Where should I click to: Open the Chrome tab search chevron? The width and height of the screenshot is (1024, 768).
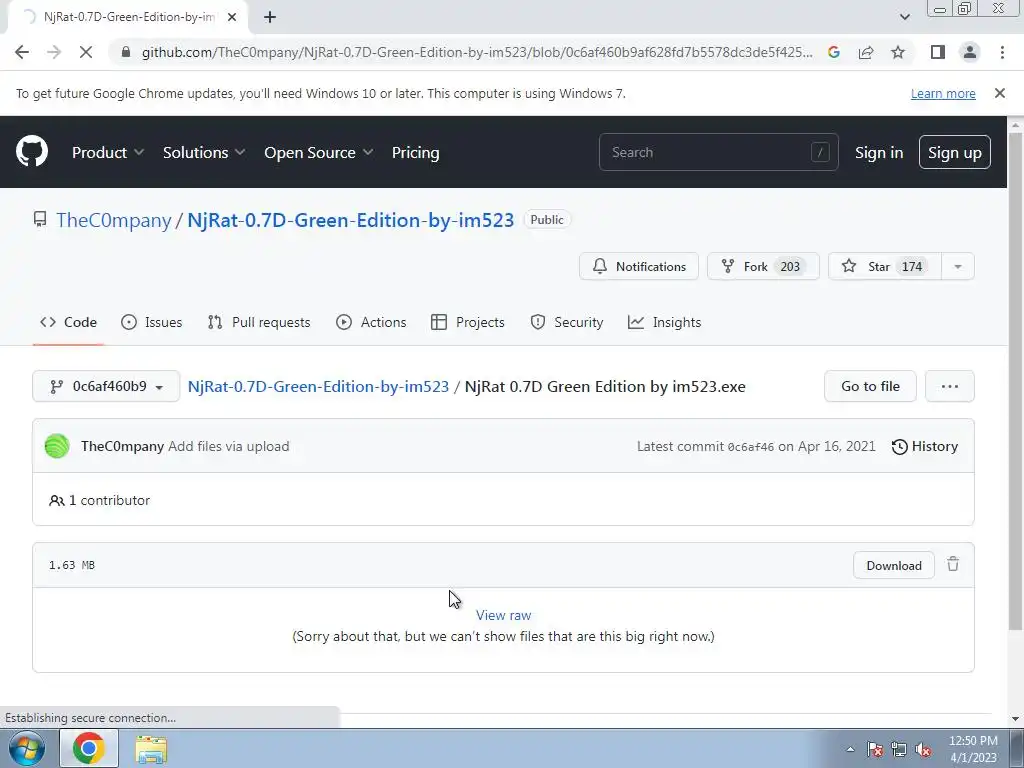pyautogui.click(x=904, y=17)
